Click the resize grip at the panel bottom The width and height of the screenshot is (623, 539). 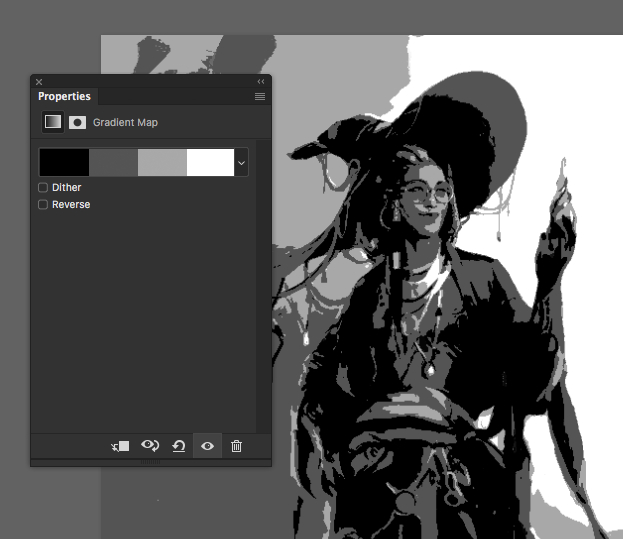coord(151,462)
